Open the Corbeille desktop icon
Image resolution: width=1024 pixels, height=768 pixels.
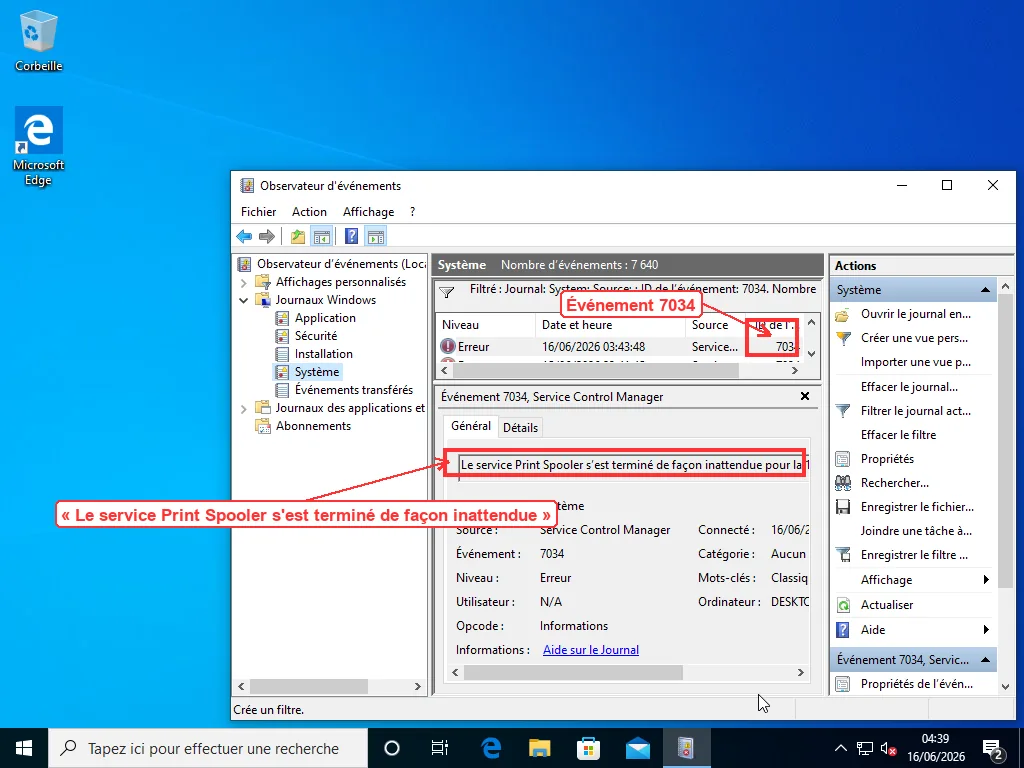39,41
